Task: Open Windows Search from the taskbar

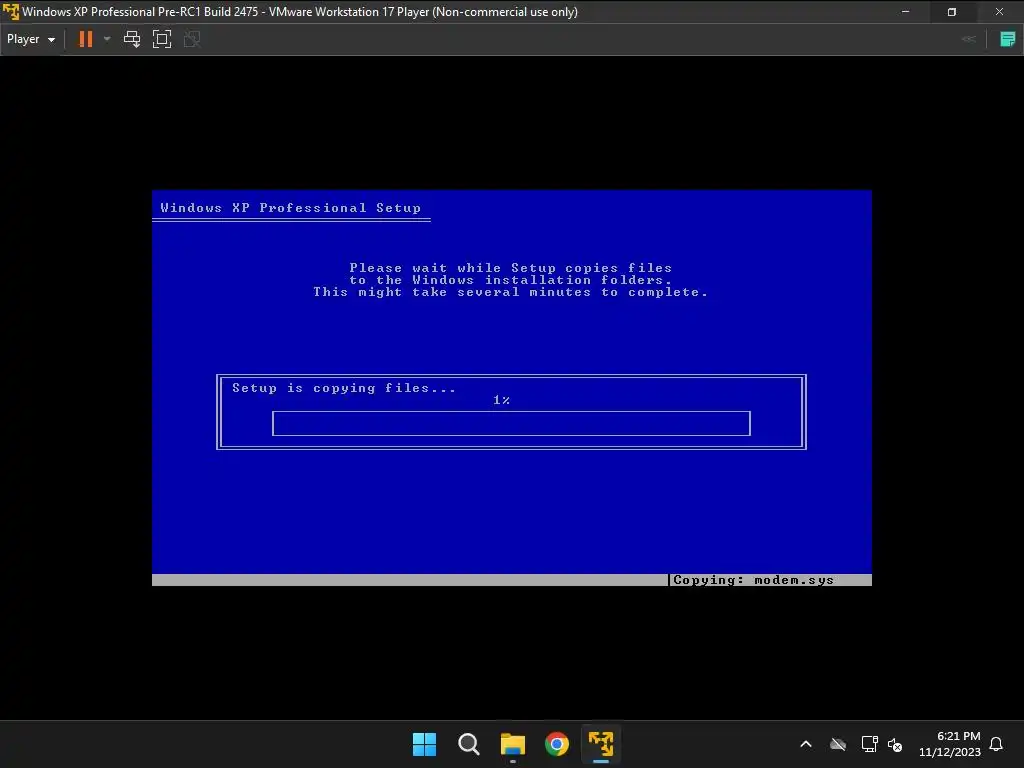Action: point(469,744)
